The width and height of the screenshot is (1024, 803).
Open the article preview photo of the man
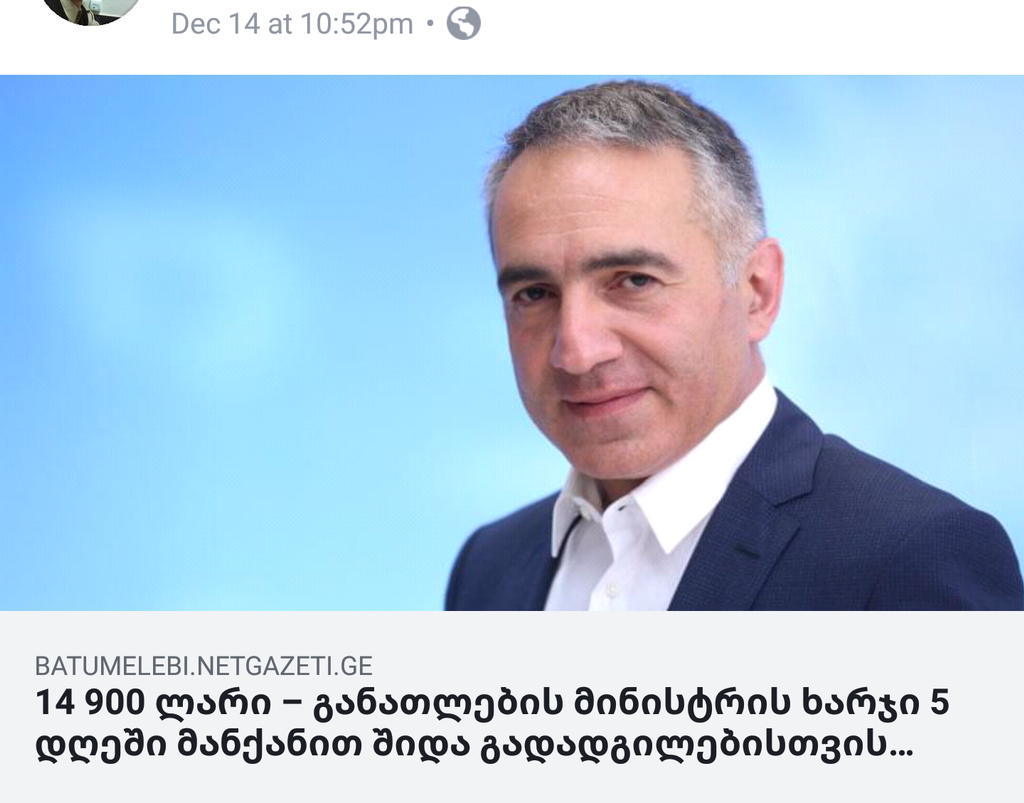pos(512,343)
